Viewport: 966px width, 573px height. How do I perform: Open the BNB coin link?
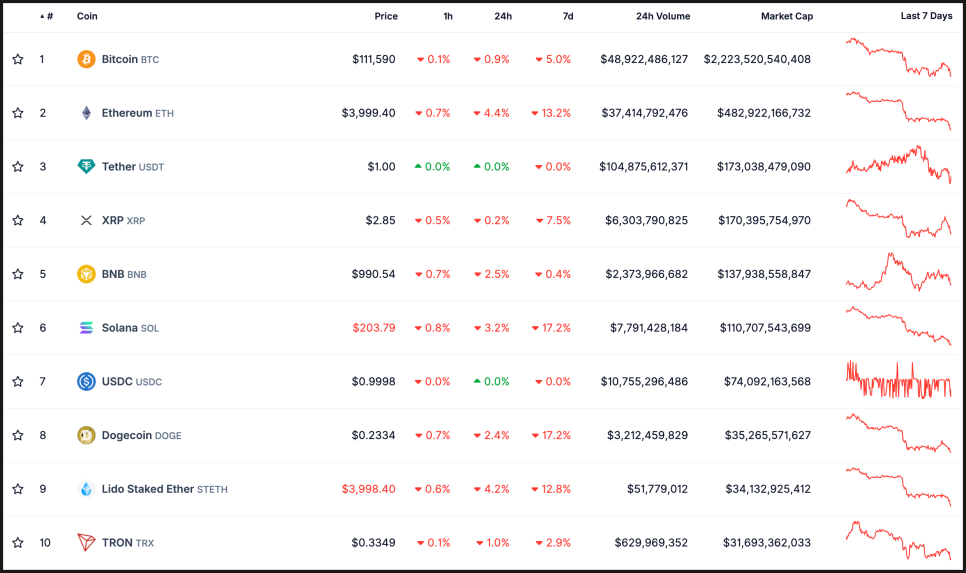[x=124, y=274]
